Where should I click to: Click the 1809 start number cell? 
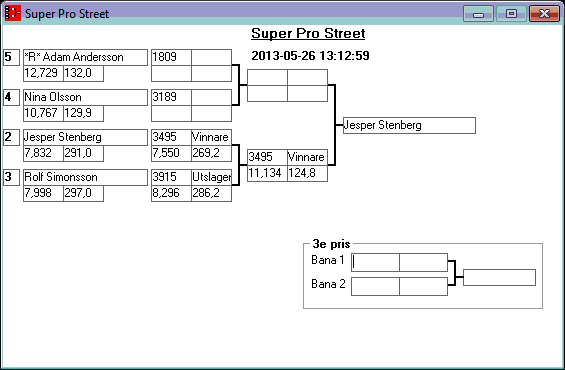coord(171,57)
